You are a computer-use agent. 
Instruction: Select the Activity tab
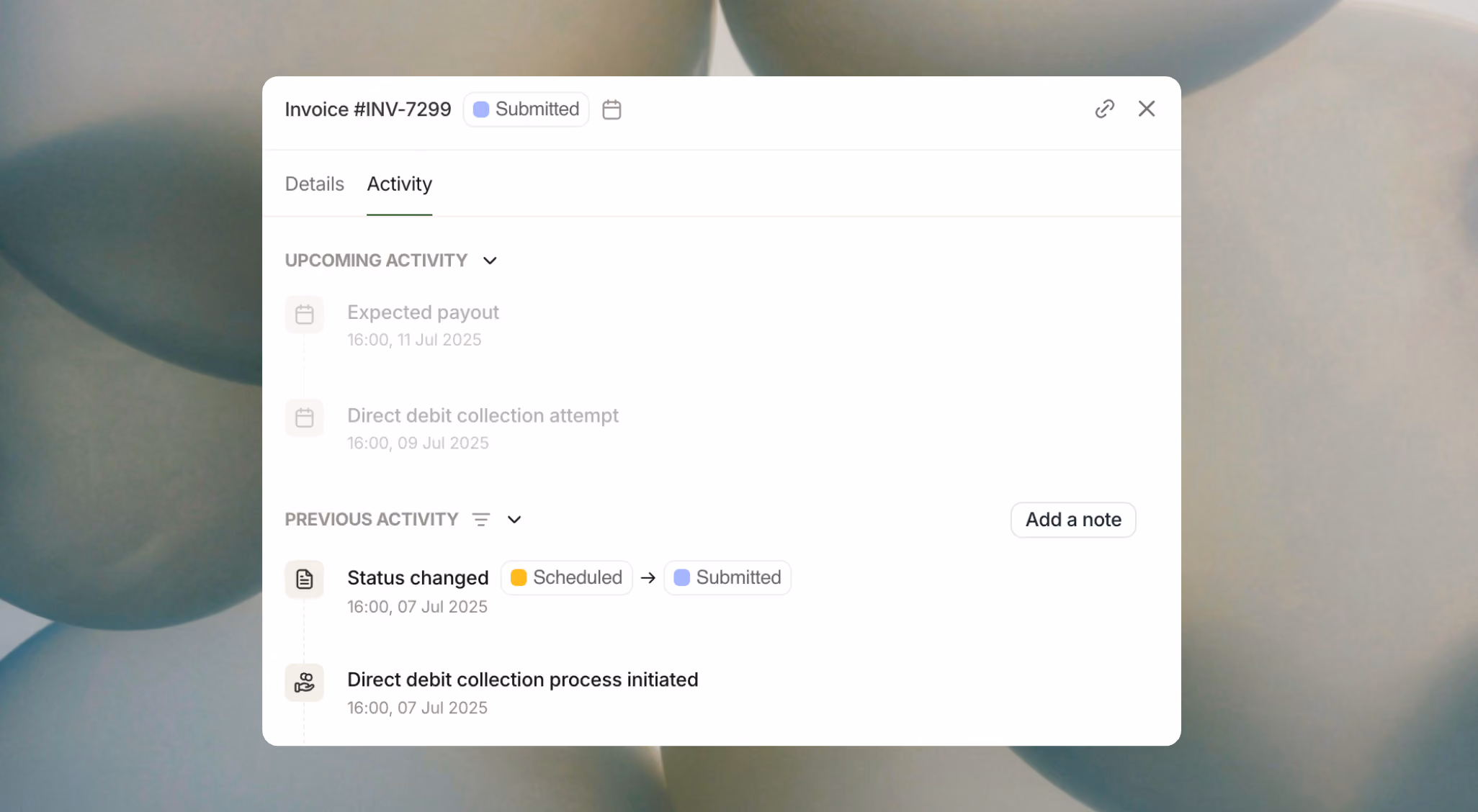400,184
